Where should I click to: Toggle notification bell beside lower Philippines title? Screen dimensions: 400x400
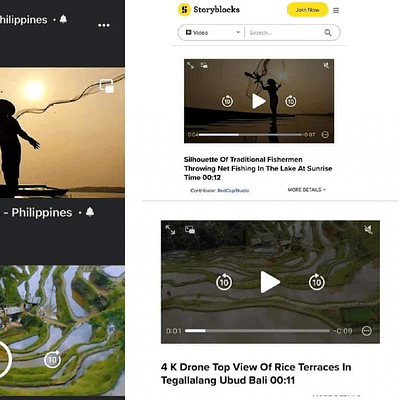(x=90, y=212)
